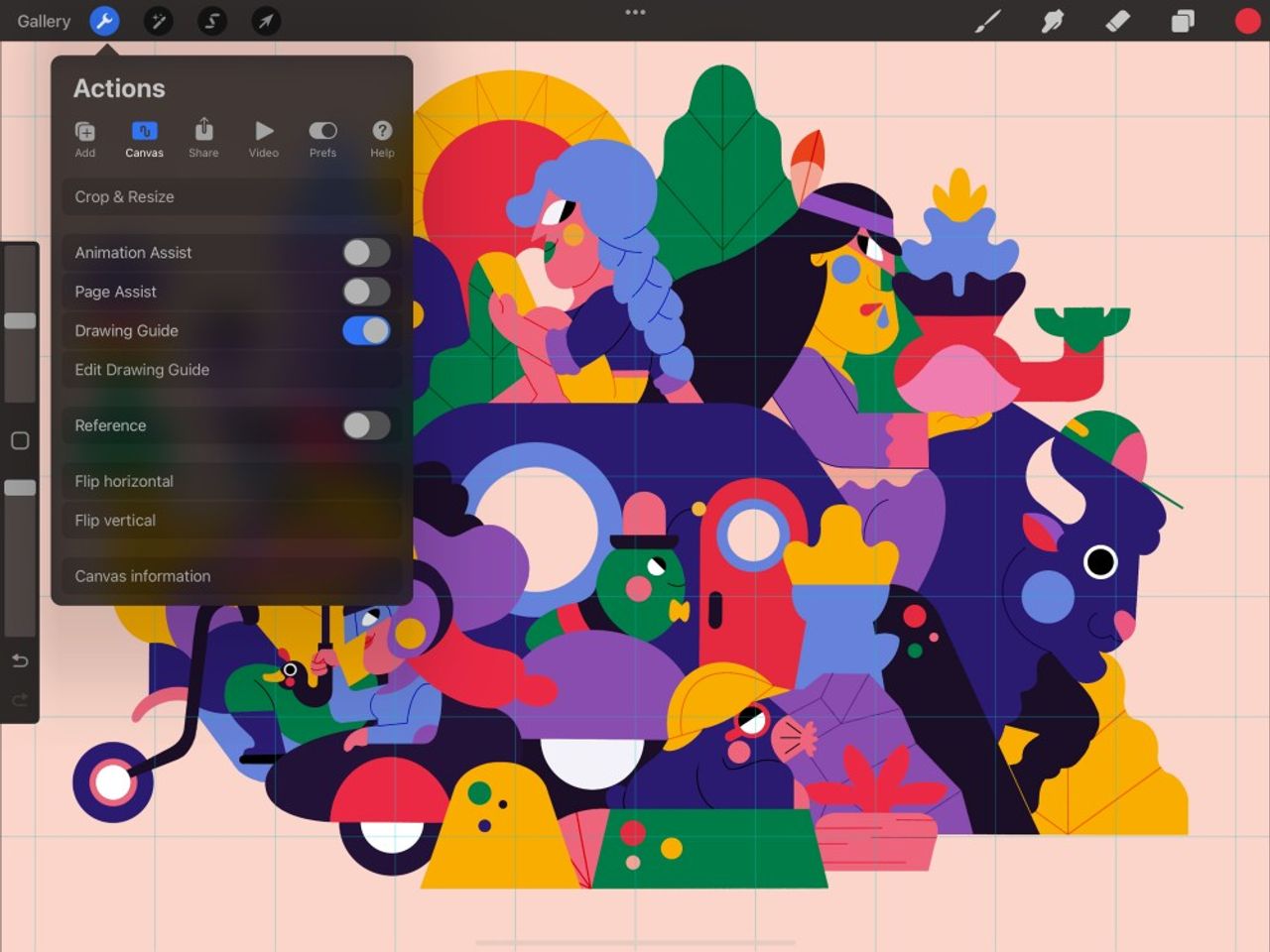Image resolution: width=1270 pixels, height=952 pixels.
Task: Activate the Transform arrow tool
Action: [264, 20]
